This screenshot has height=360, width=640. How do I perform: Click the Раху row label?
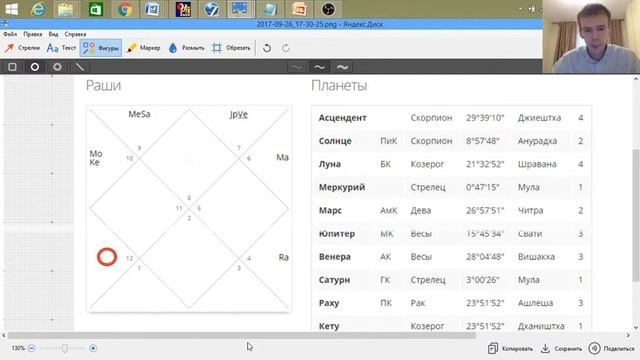[329, 303]
